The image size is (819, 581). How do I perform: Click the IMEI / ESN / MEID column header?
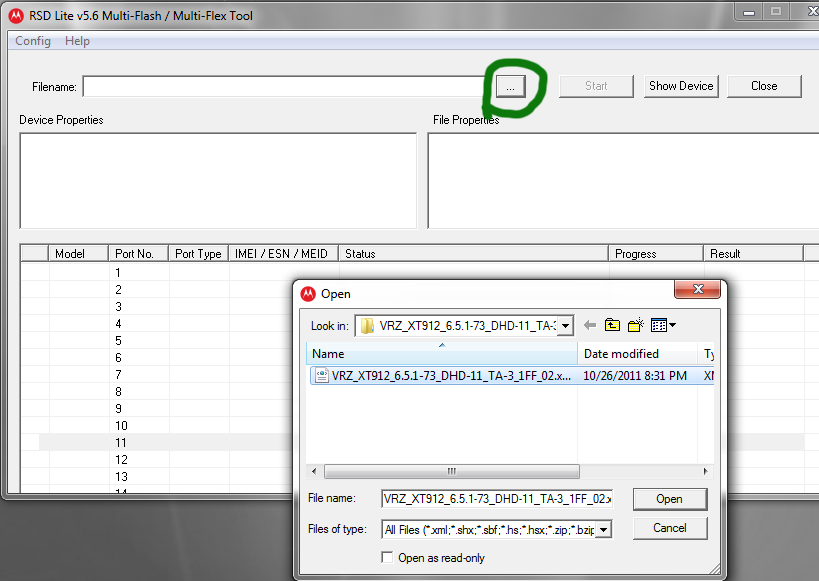[x=284, y=253]
